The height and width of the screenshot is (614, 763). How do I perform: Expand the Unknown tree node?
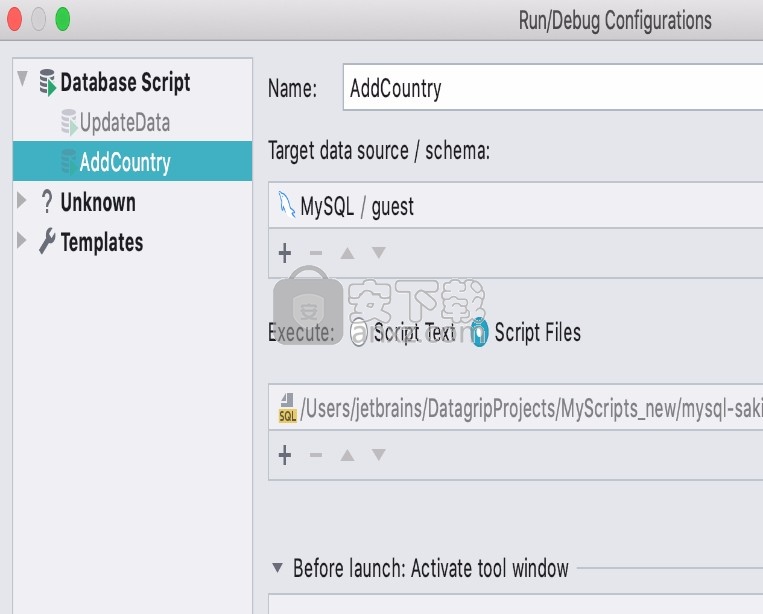point(21,200)
